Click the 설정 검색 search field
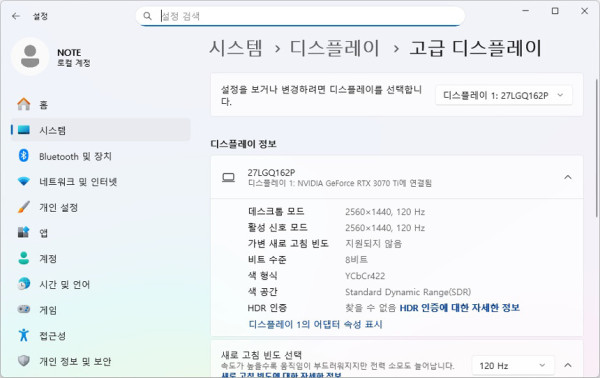The height and width of the screenshot is (378, 600). (300, 16)
